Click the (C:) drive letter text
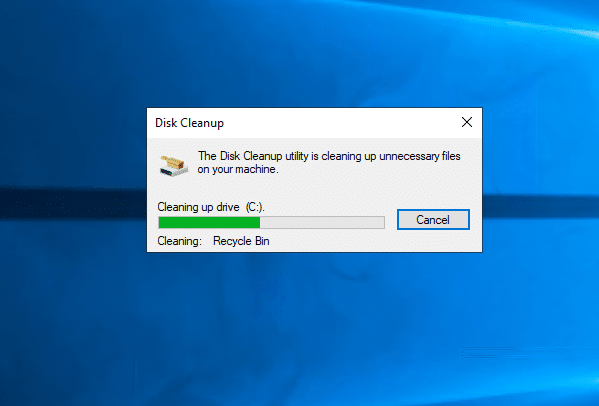This screenshot has height=406, width=599. (255, 207)
